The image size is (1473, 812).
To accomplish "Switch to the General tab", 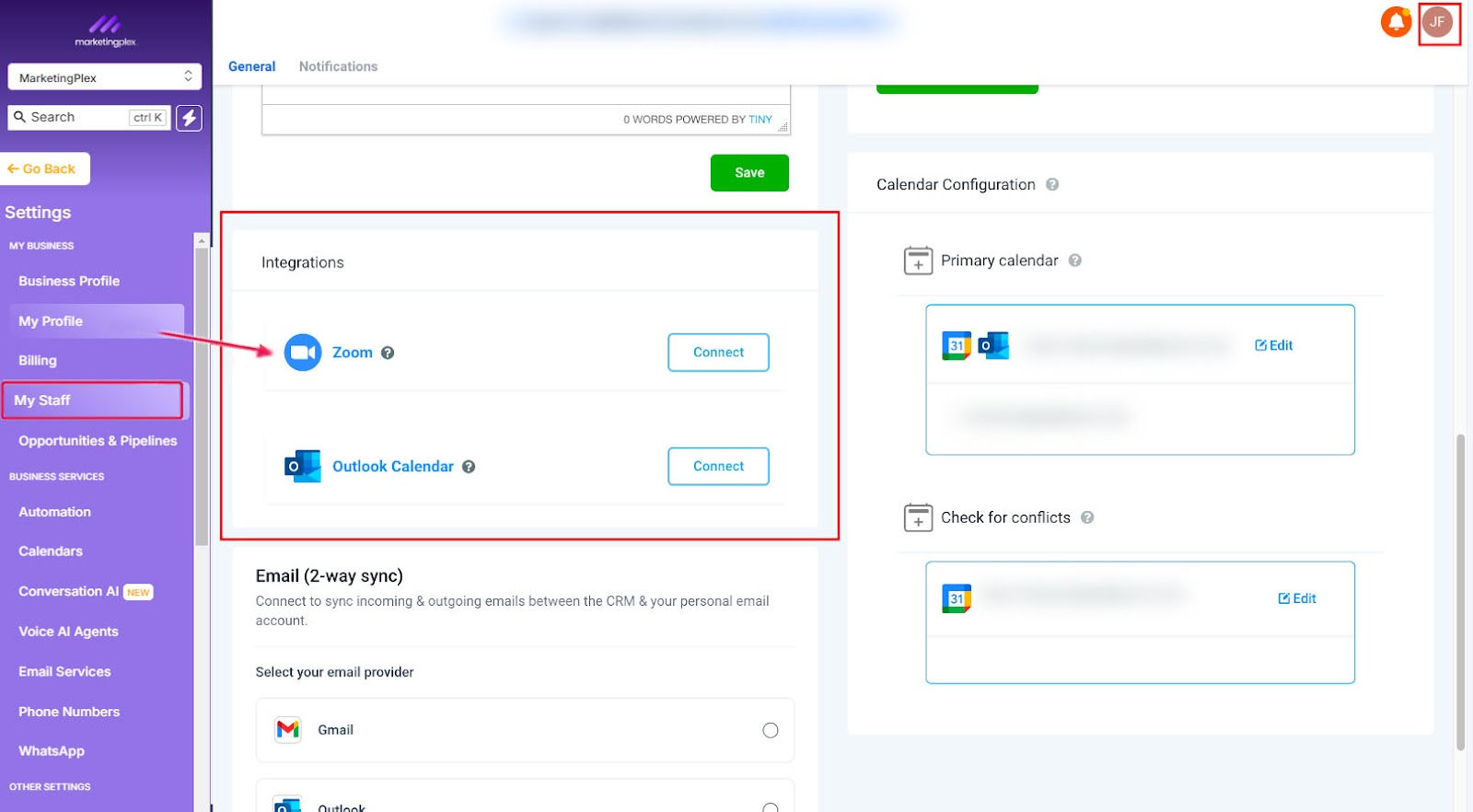I will click(251, 66).
